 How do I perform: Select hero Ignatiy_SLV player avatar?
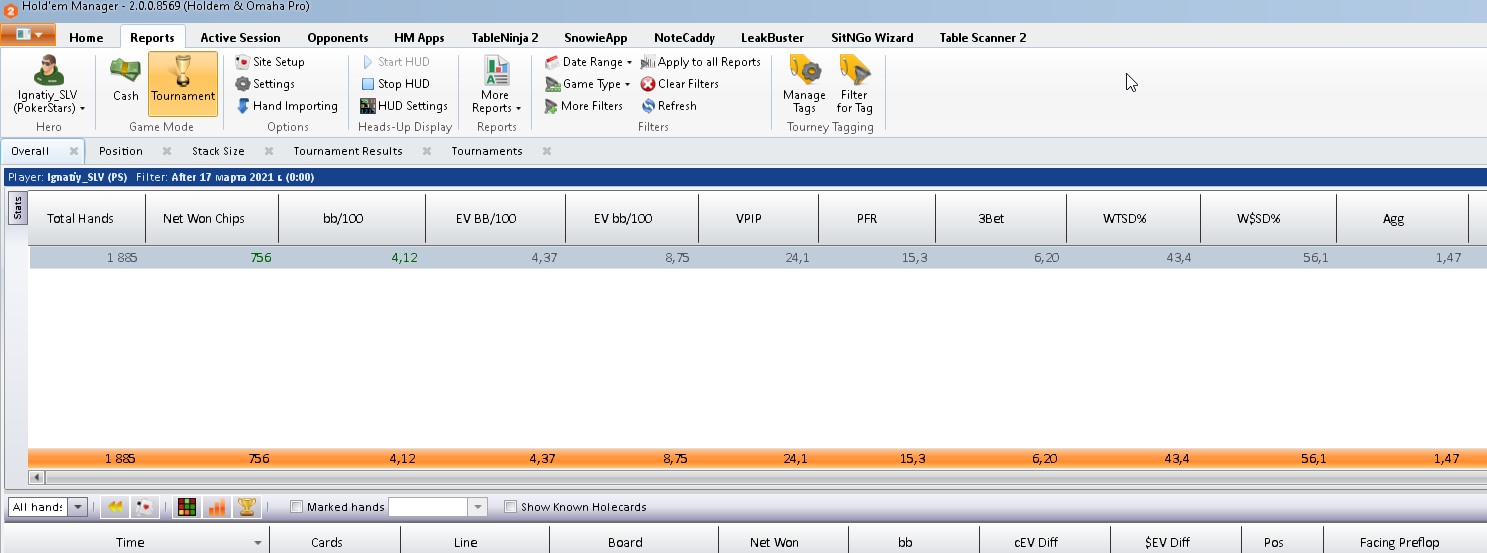click(x=49, y=70)
